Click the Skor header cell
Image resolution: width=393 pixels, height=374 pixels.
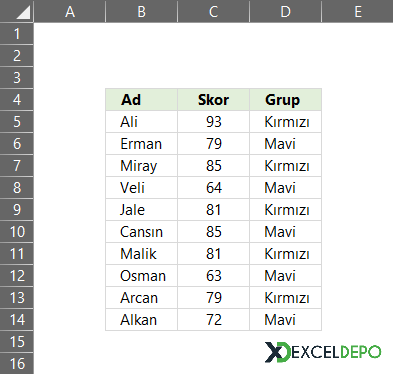coord(214,100)
